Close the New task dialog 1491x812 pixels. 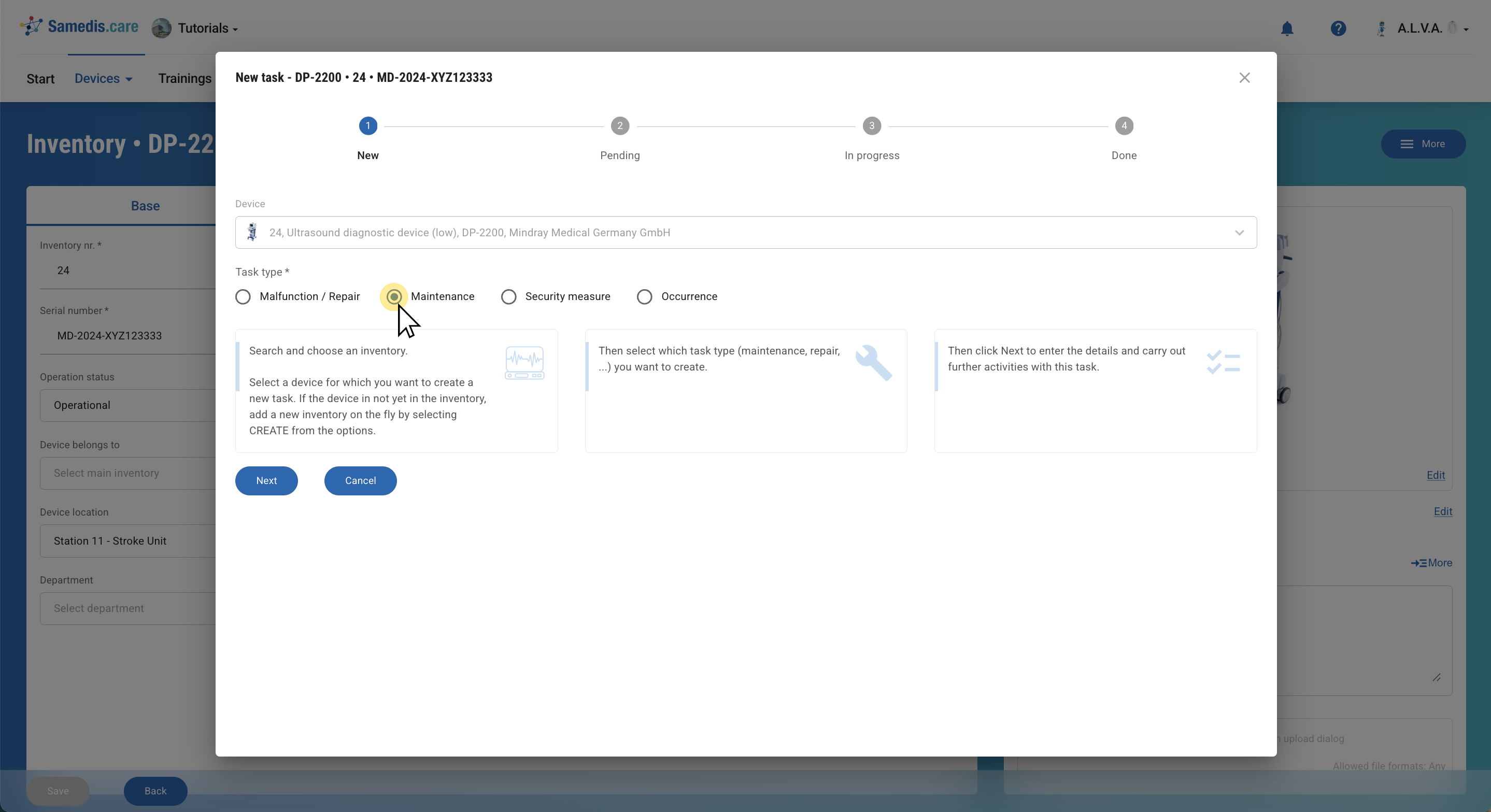click(x=1244, y=78)
